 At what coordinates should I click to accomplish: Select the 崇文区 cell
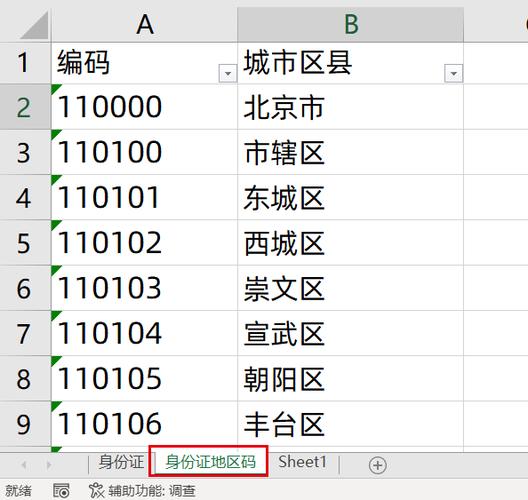pyautogui.click(x=350, y=288)
